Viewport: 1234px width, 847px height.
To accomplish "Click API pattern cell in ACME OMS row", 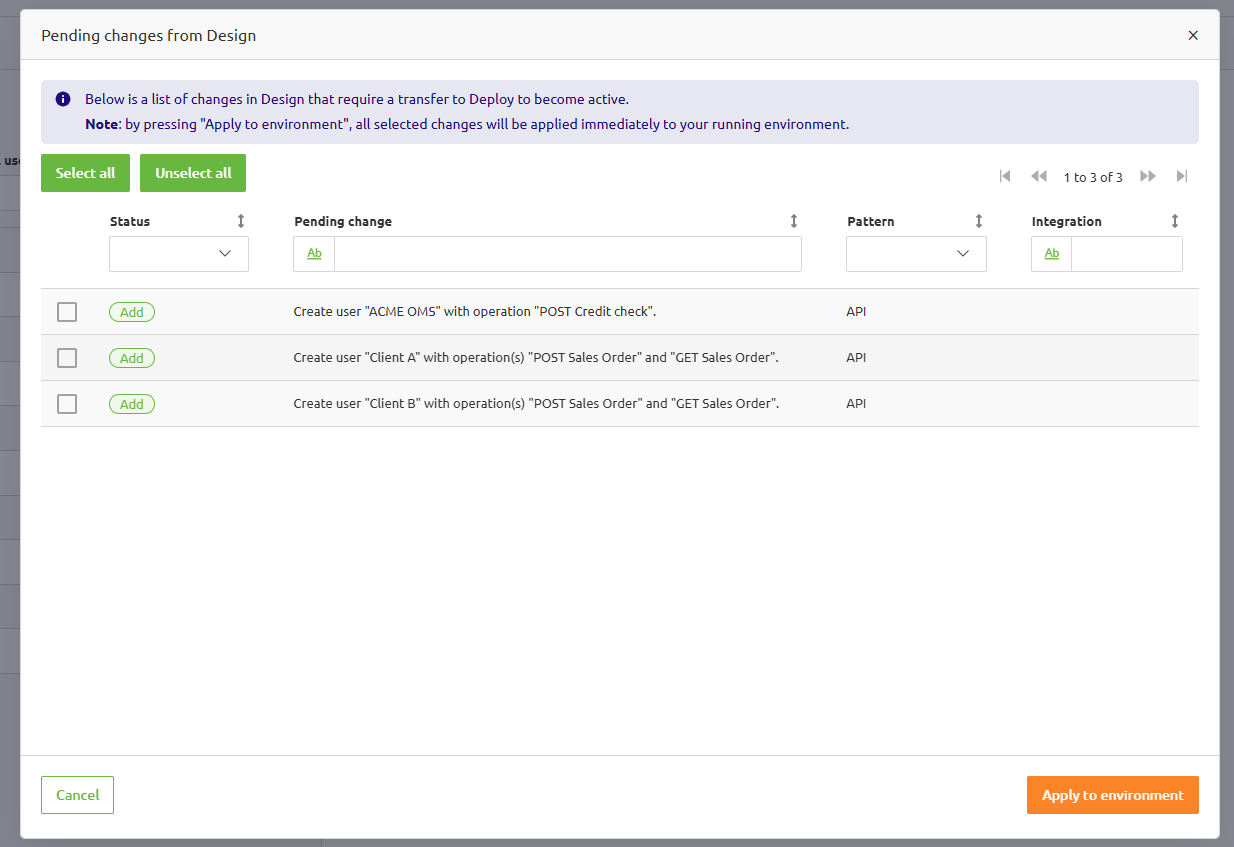I will point(856,312).
